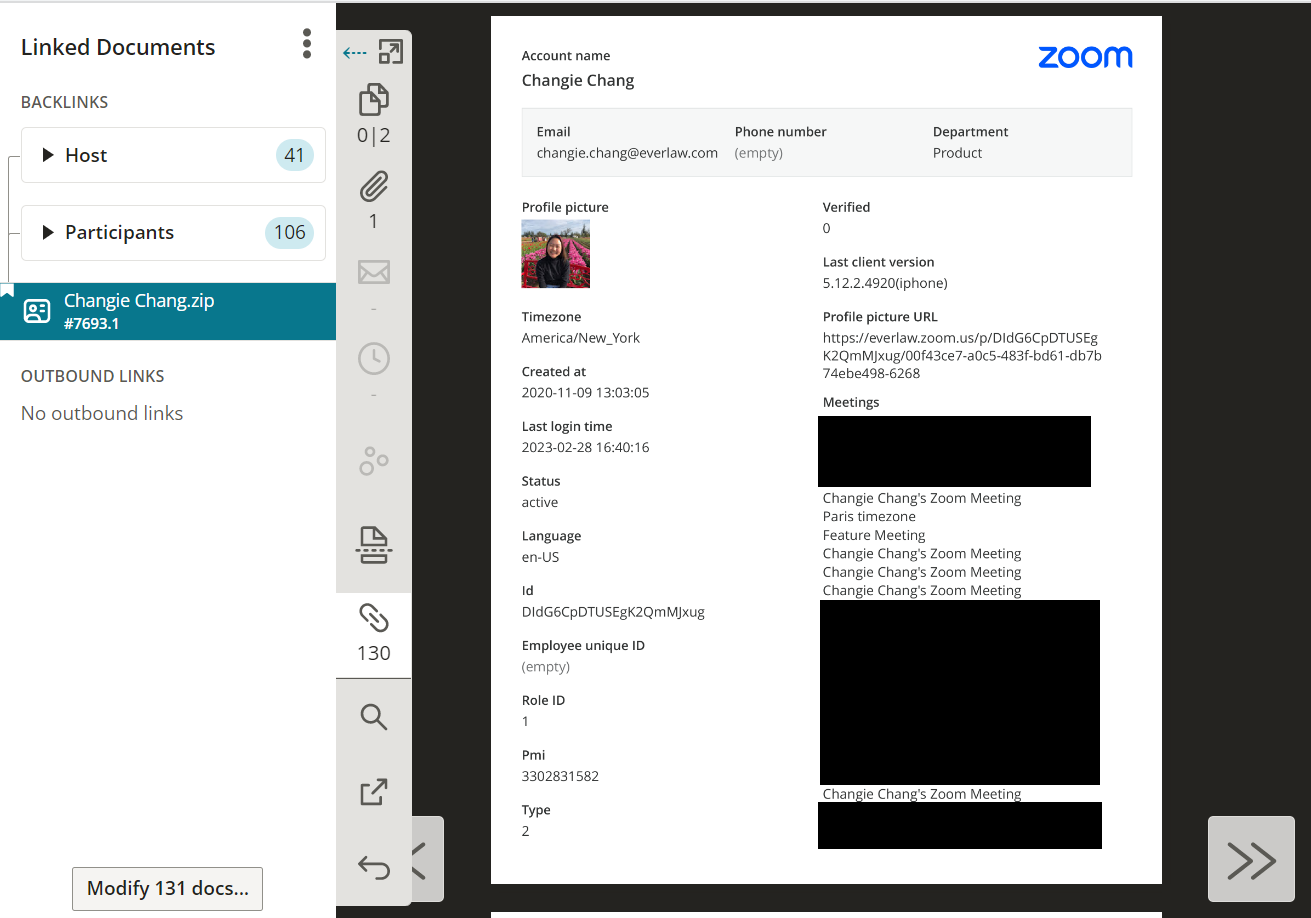The width and height of the screenshot is (1311, 918).
Task: Open the Linked Documents three-dot menu
Action: click(x=307, y=44)
